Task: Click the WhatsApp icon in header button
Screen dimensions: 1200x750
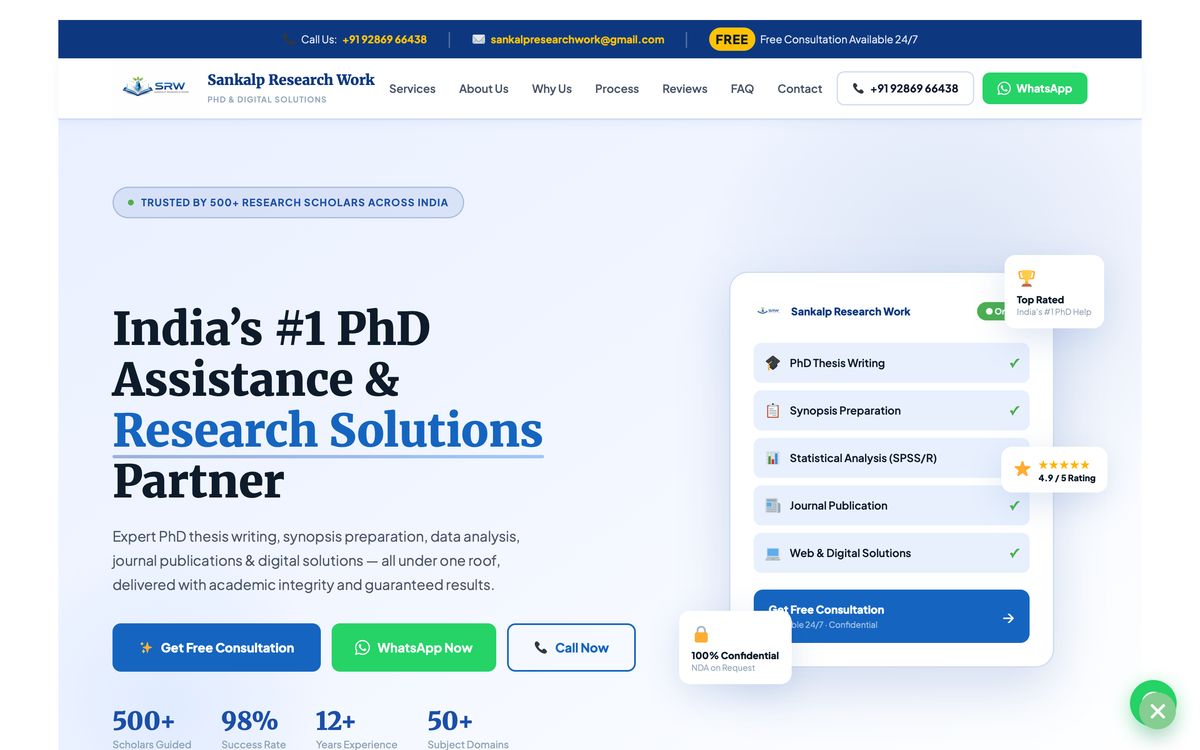Action: point(1004,88)
